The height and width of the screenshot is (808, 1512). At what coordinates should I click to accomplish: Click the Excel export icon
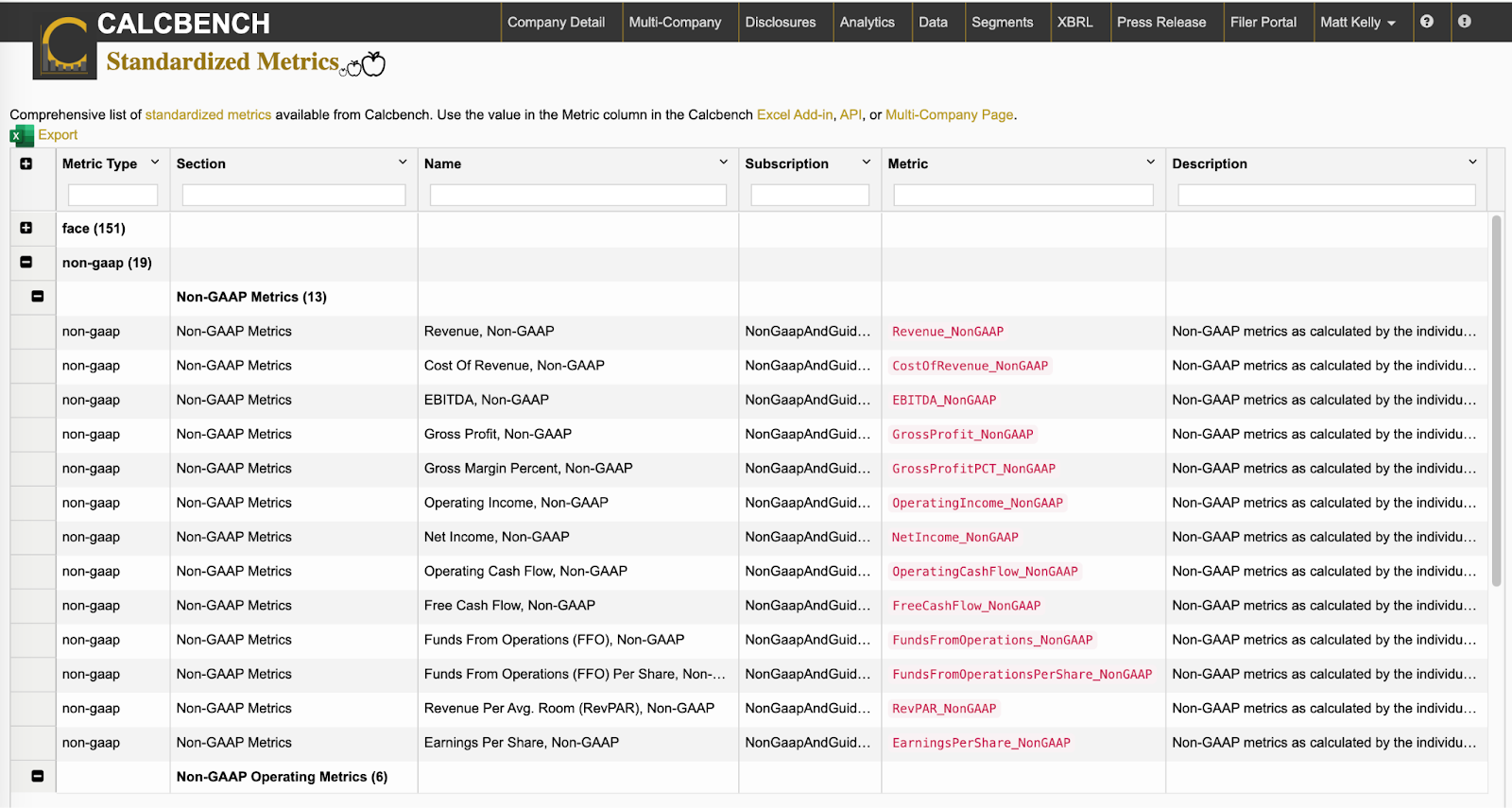click(22, 136)
